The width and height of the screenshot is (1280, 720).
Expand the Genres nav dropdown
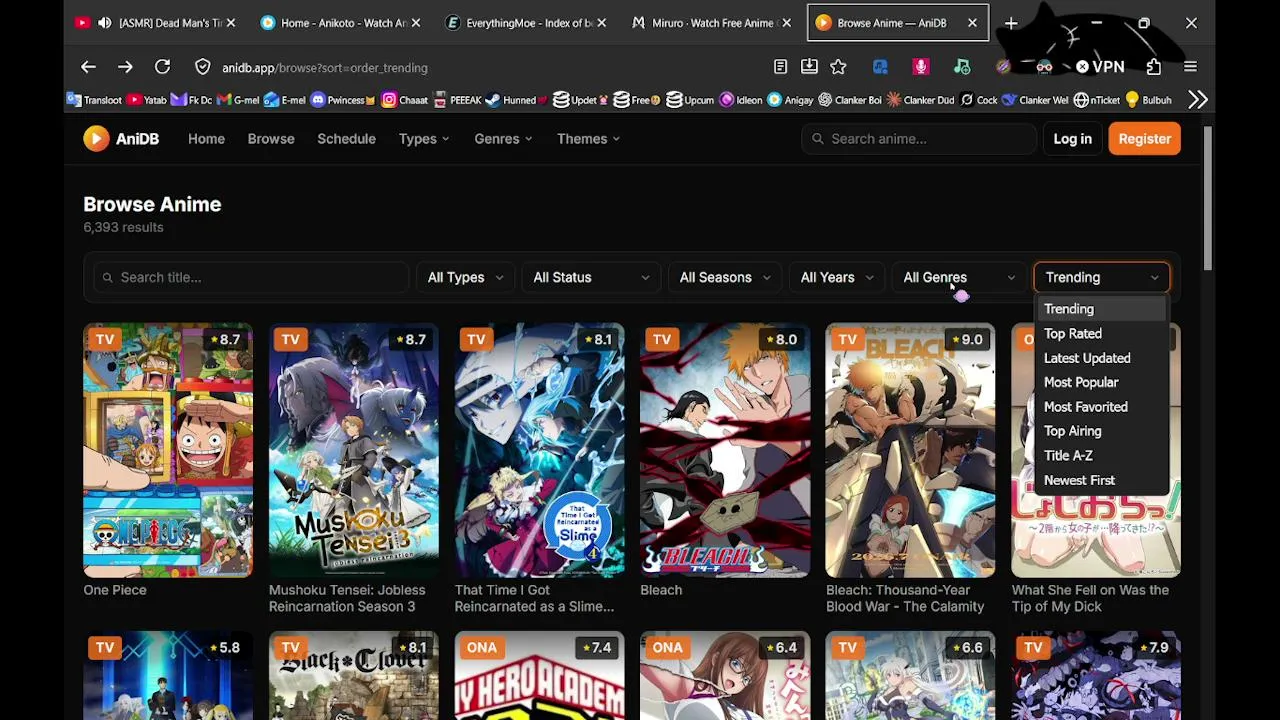coord(503,139)
